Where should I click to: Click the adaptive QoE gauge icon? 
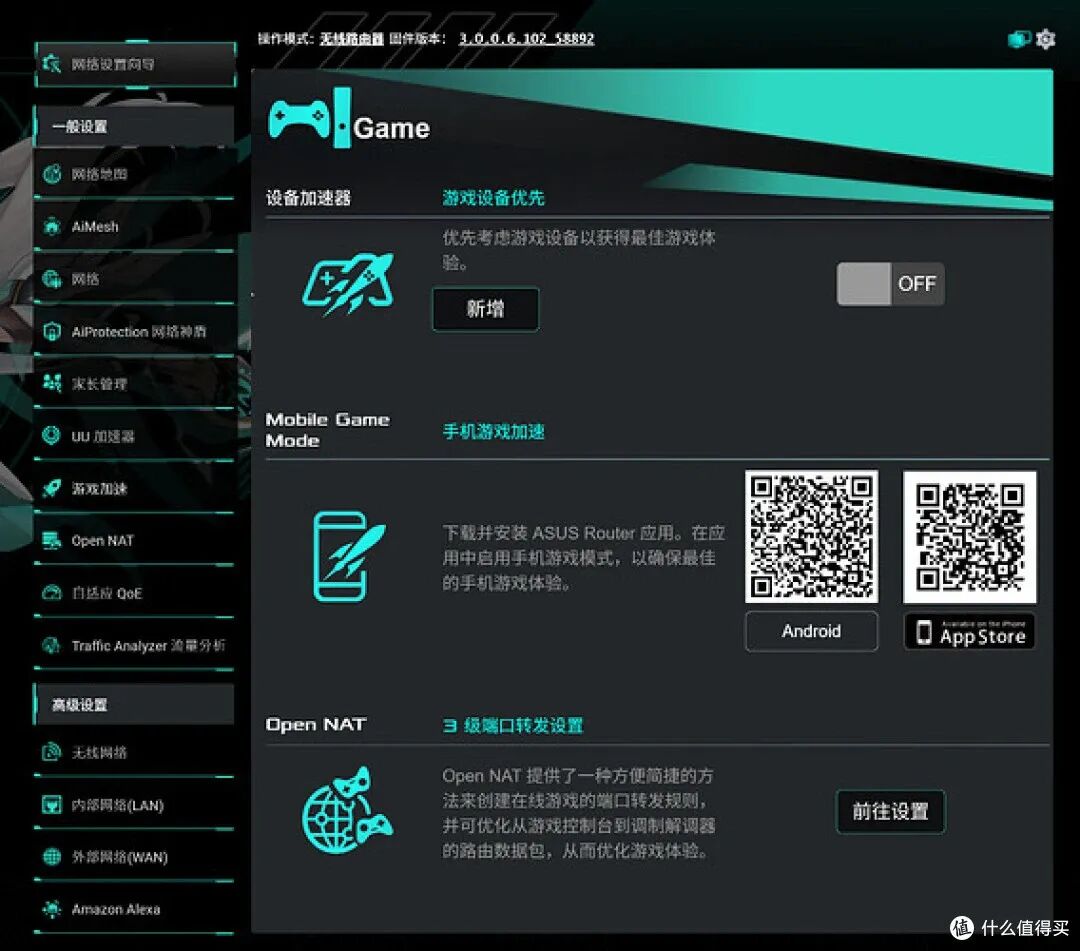point(52,593)
